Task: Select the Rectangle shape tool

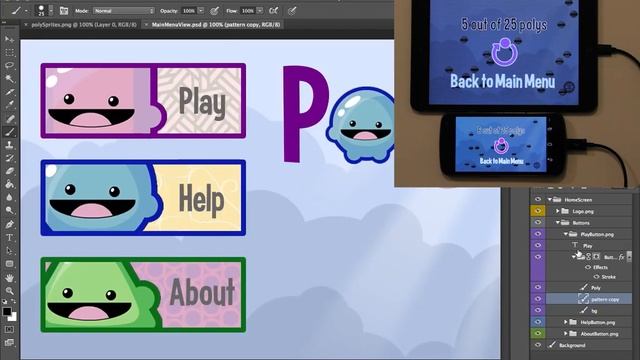Action: pyautogui.click(x=9, y=264)
